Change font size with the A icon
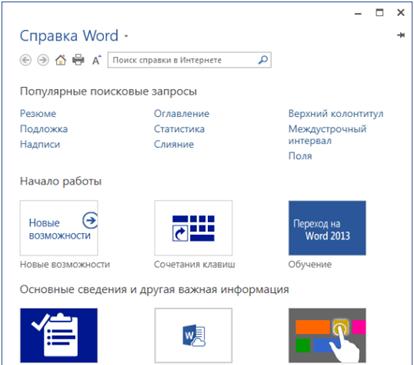Image resolution: width=414 pixels, height=365 pixels. pyautogui.click(x=96, y=60)
